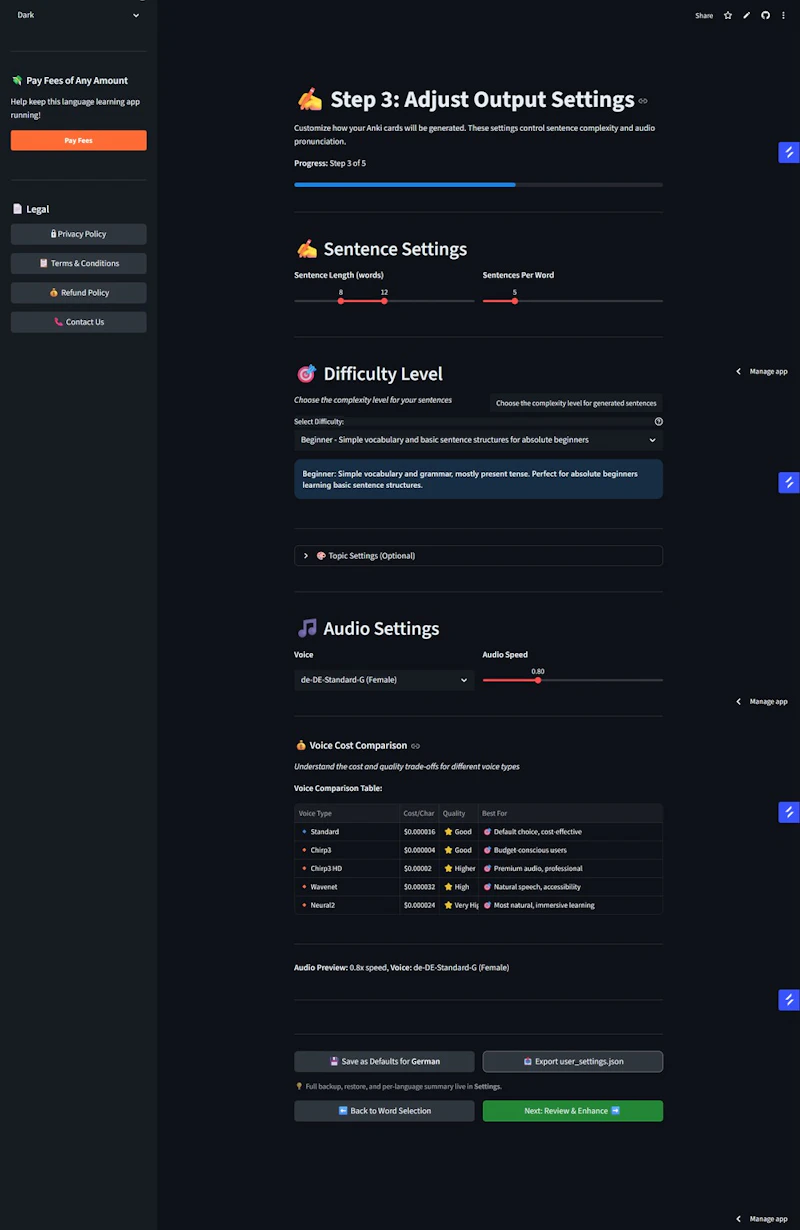Click Sentence Length minimum handle at 8
Screen dimensions: 800x1230
tap(341, 301)
